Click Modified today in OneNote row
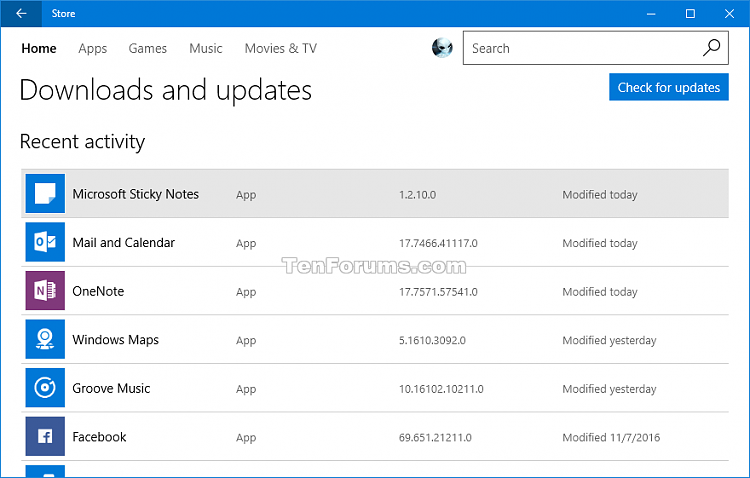Screen dimensions: 750x478 [x=600, y=292]
